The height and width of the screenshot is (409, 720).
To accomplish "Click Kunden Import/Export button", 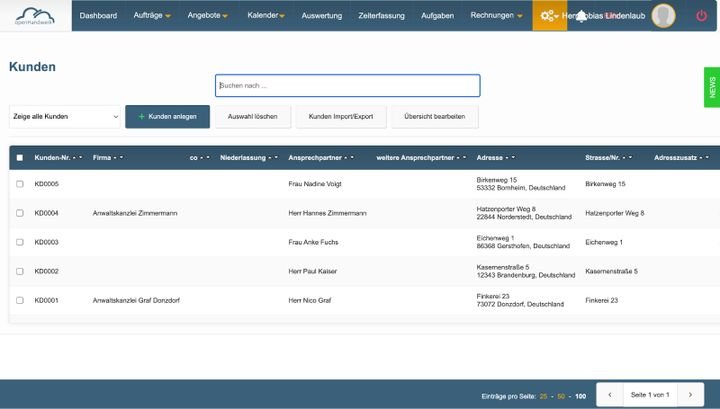I will point(341,117).
